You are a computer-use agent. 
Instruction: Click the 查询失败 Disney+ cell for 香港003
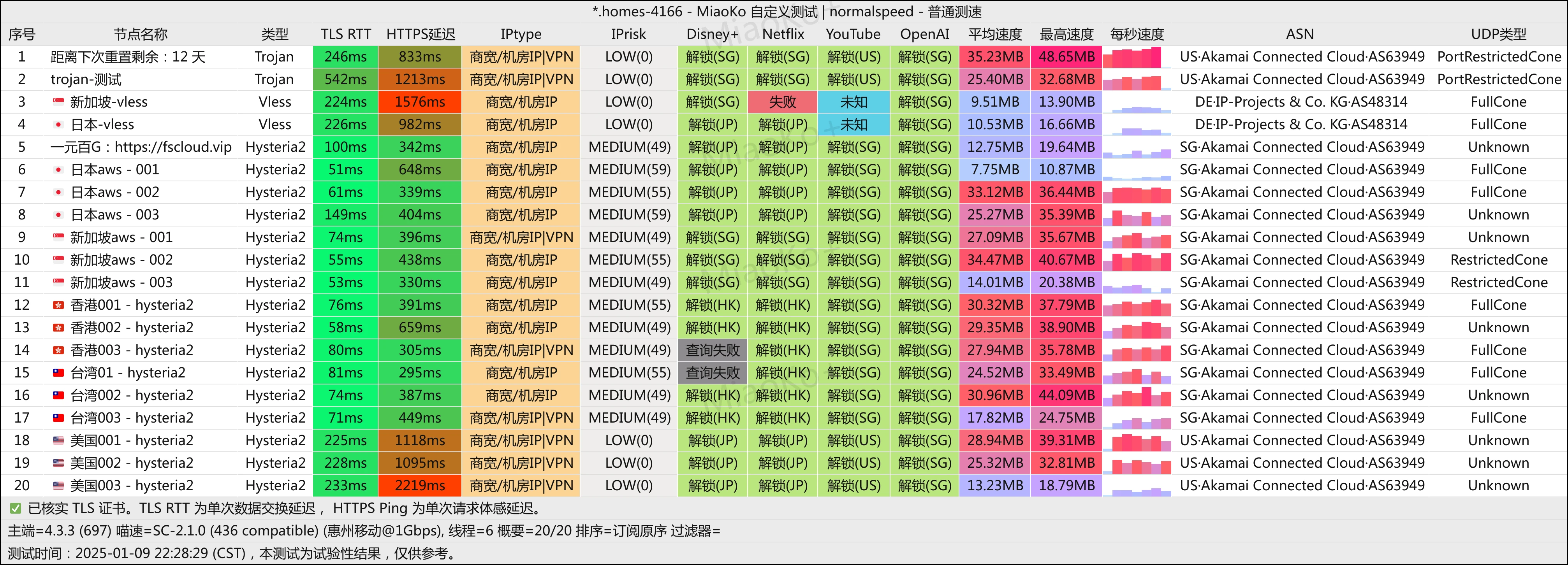713,350
